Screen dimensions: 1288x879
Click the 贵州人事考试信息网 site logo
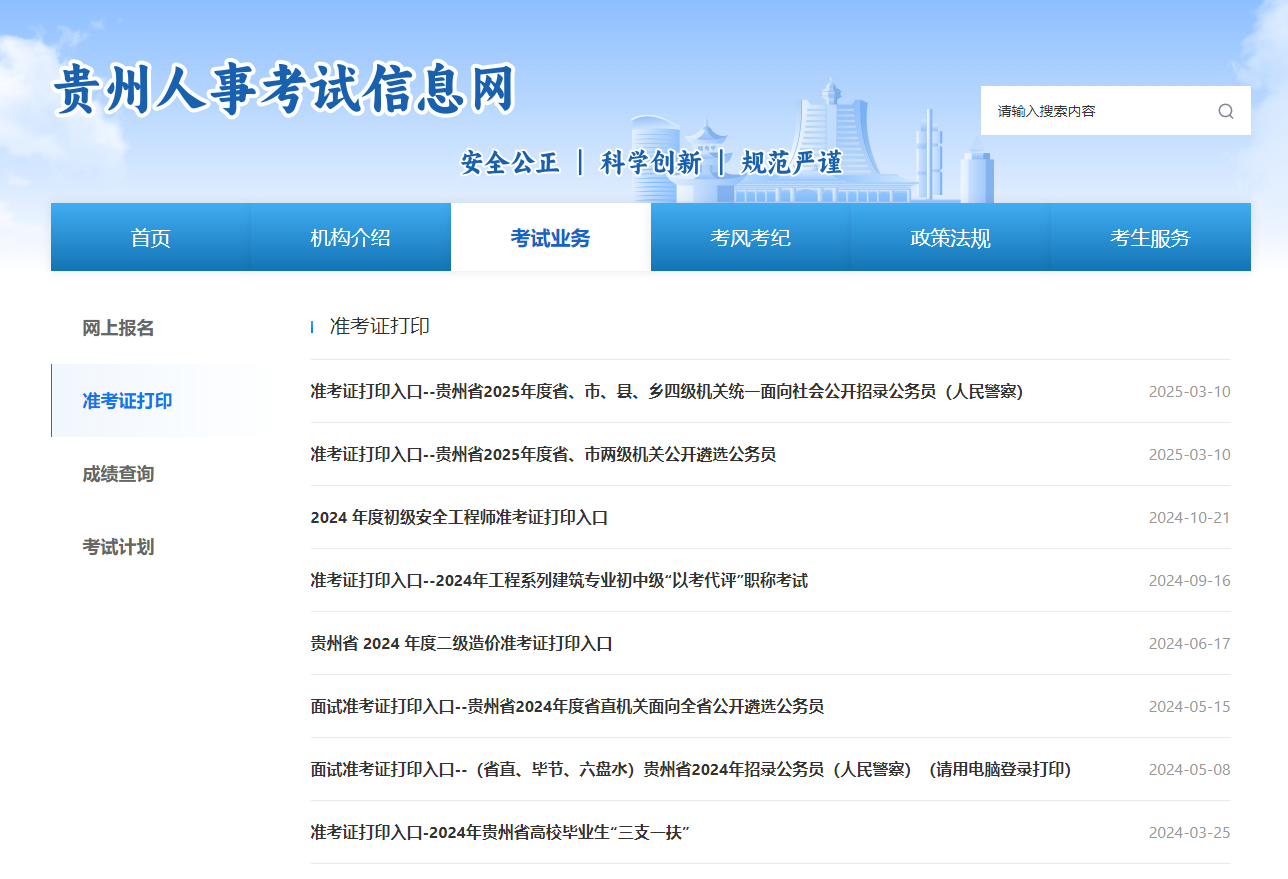click(x=284, y=88)
